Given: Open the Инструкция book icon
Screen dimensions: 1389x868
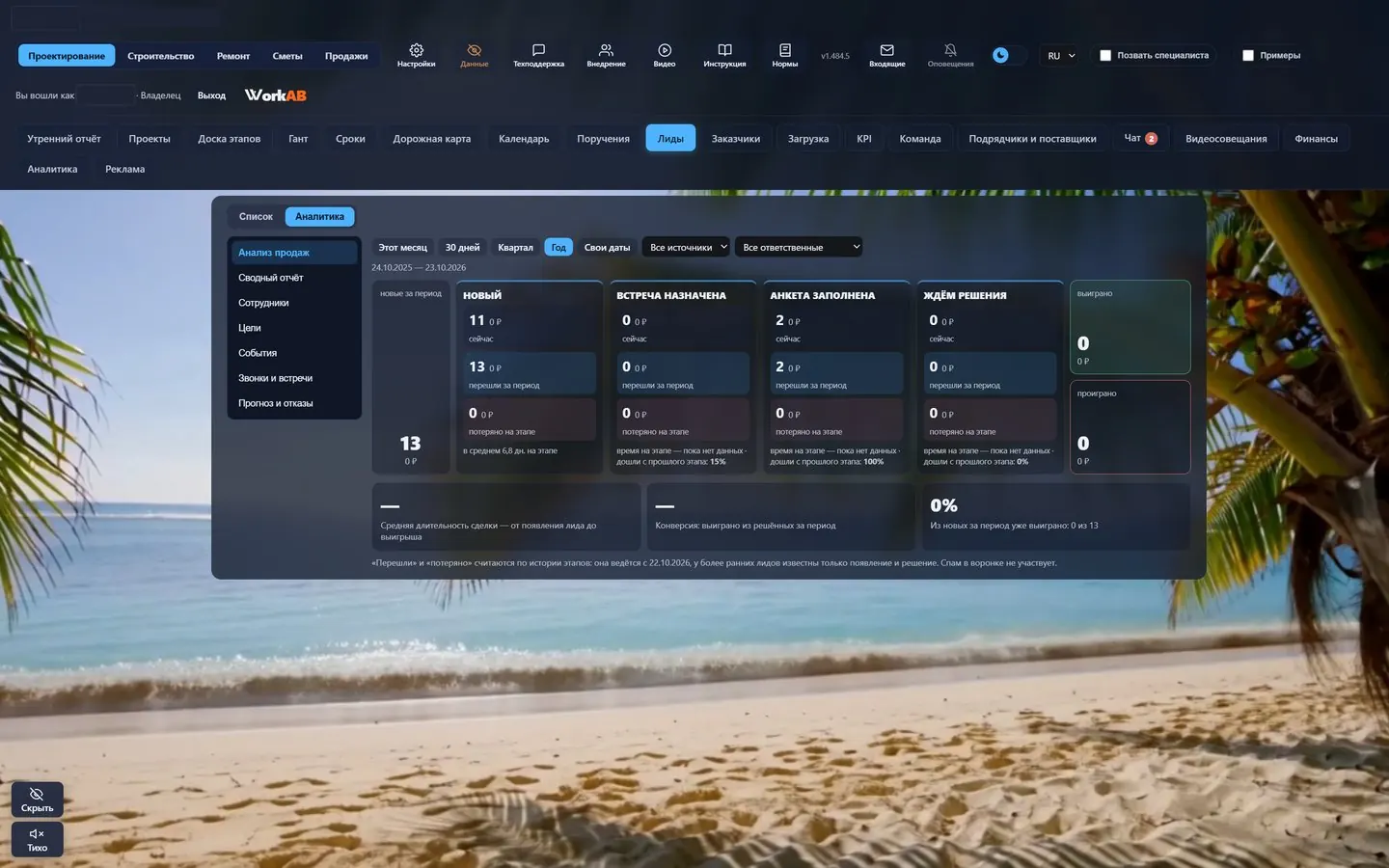Looking at the screenshot, I should point(724,55).
